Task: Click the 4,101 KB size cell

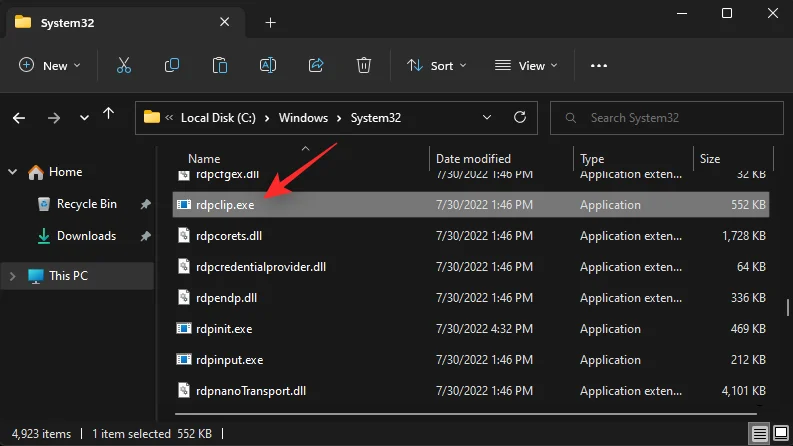Action: [743, 390]
